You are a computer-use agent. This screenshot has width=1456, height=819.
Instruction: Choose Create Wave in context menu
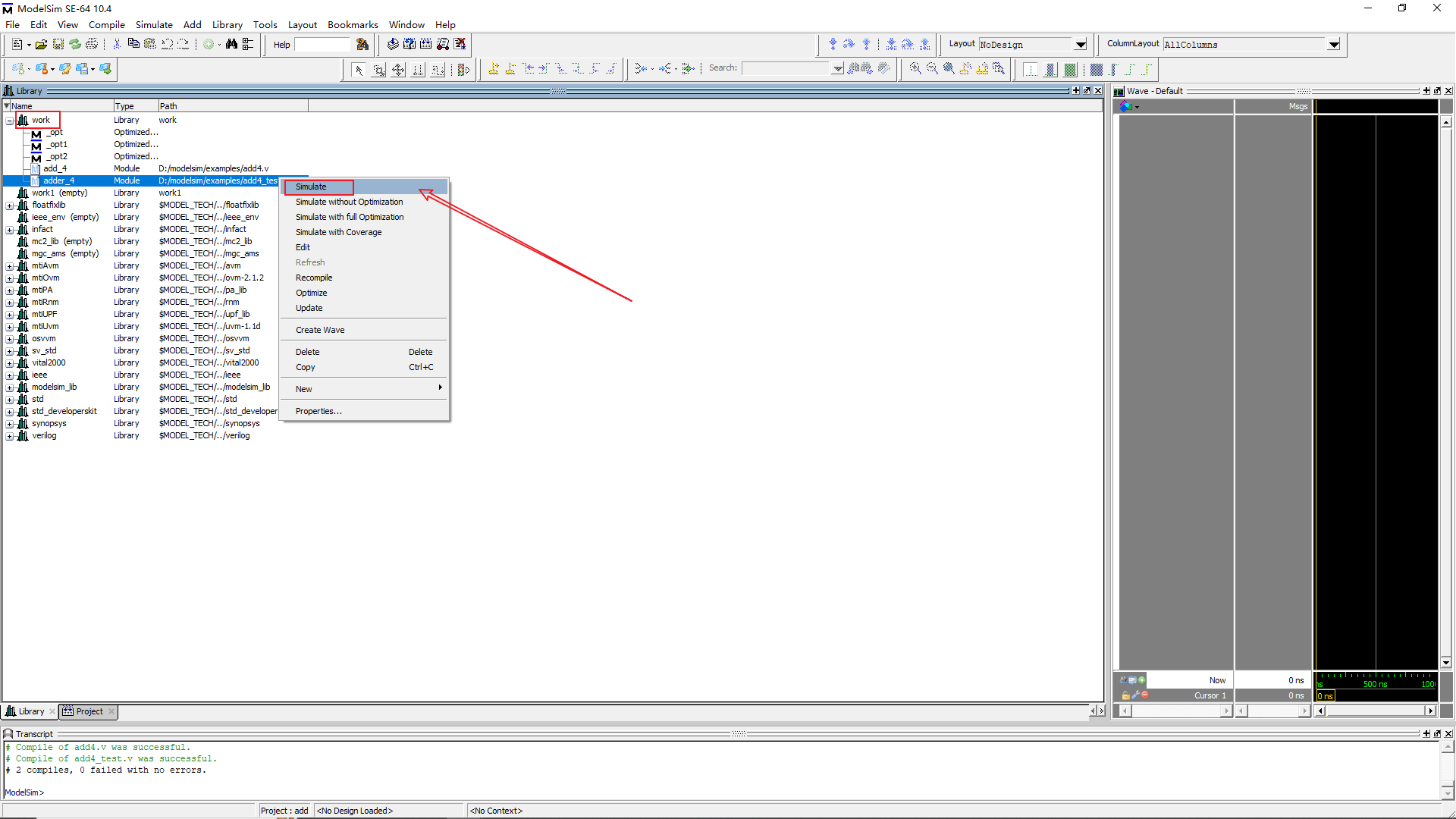(x=366, y=330)
